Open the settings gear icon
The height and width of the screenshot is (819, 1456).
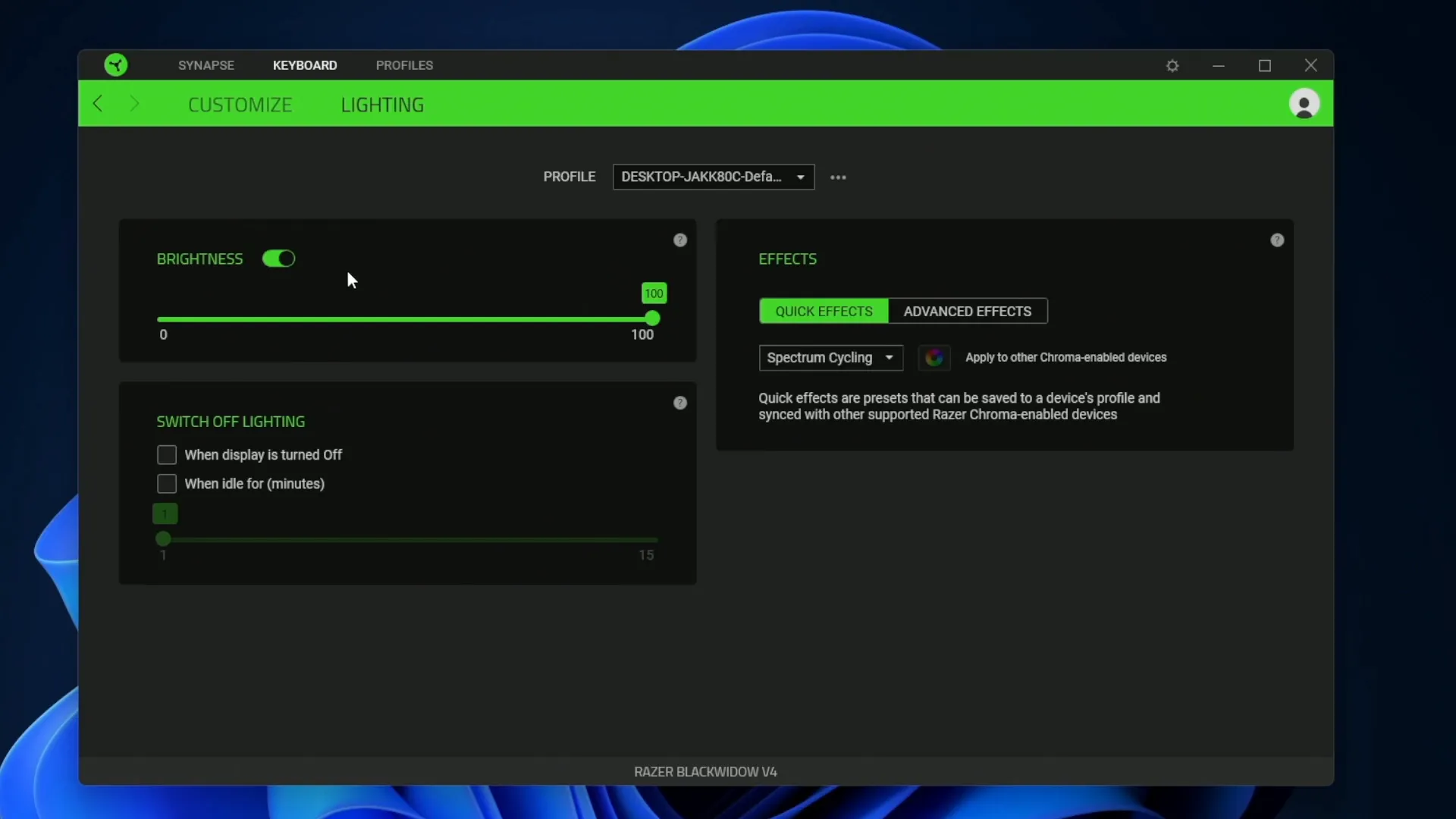(x=1172, y=66)
